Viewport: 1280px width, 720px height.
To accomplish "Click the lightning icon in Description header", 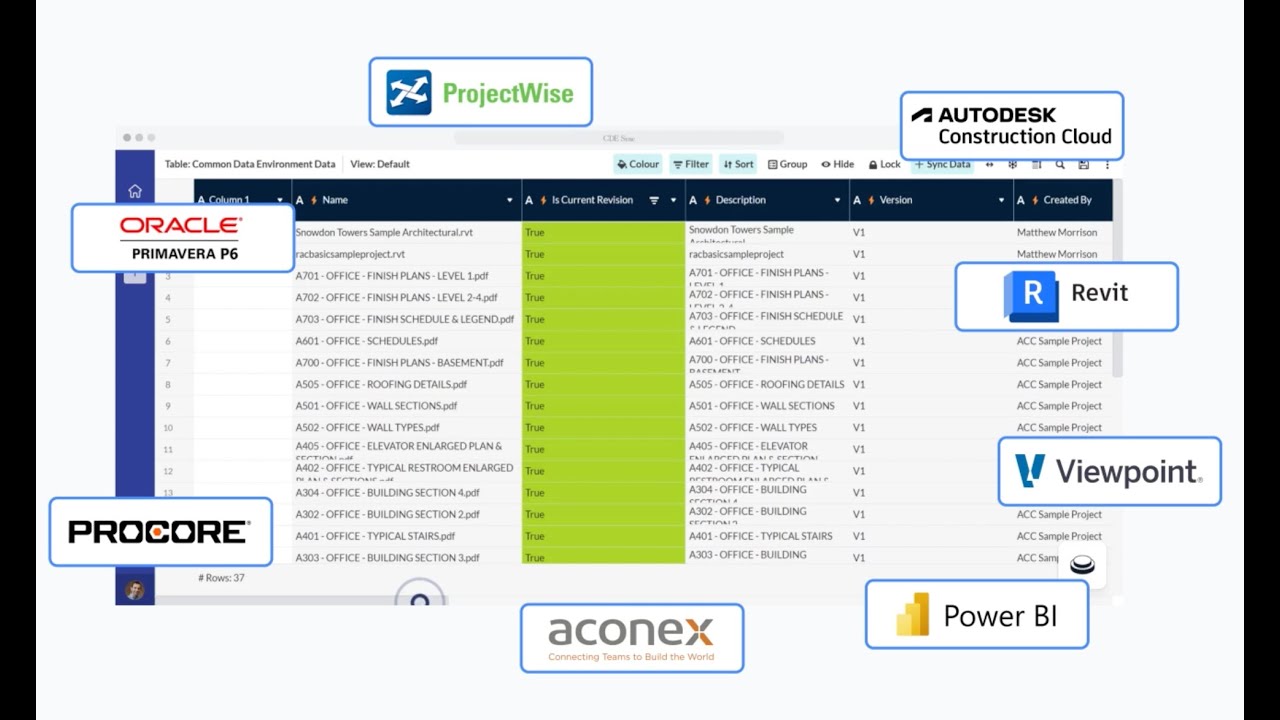I will pos(708,201).
